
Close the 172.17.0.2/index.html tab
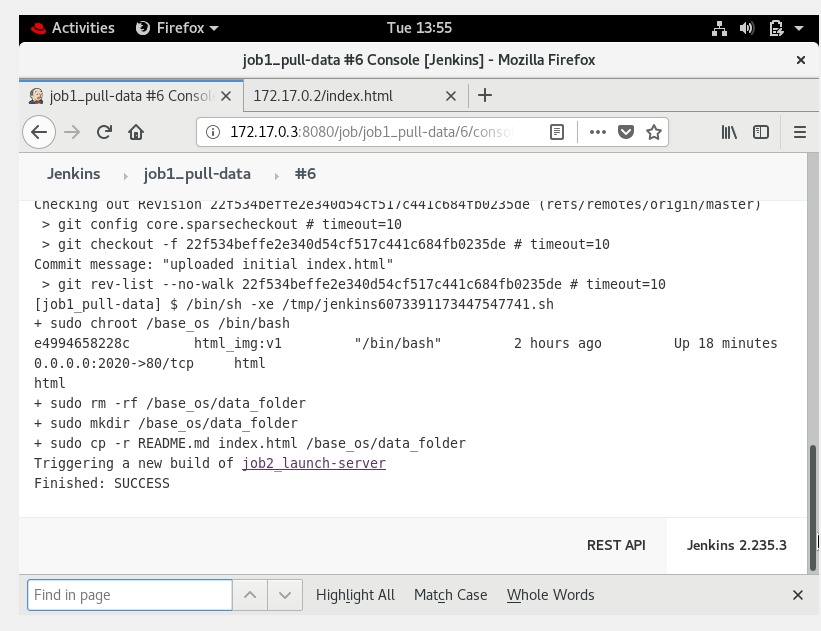451,96
